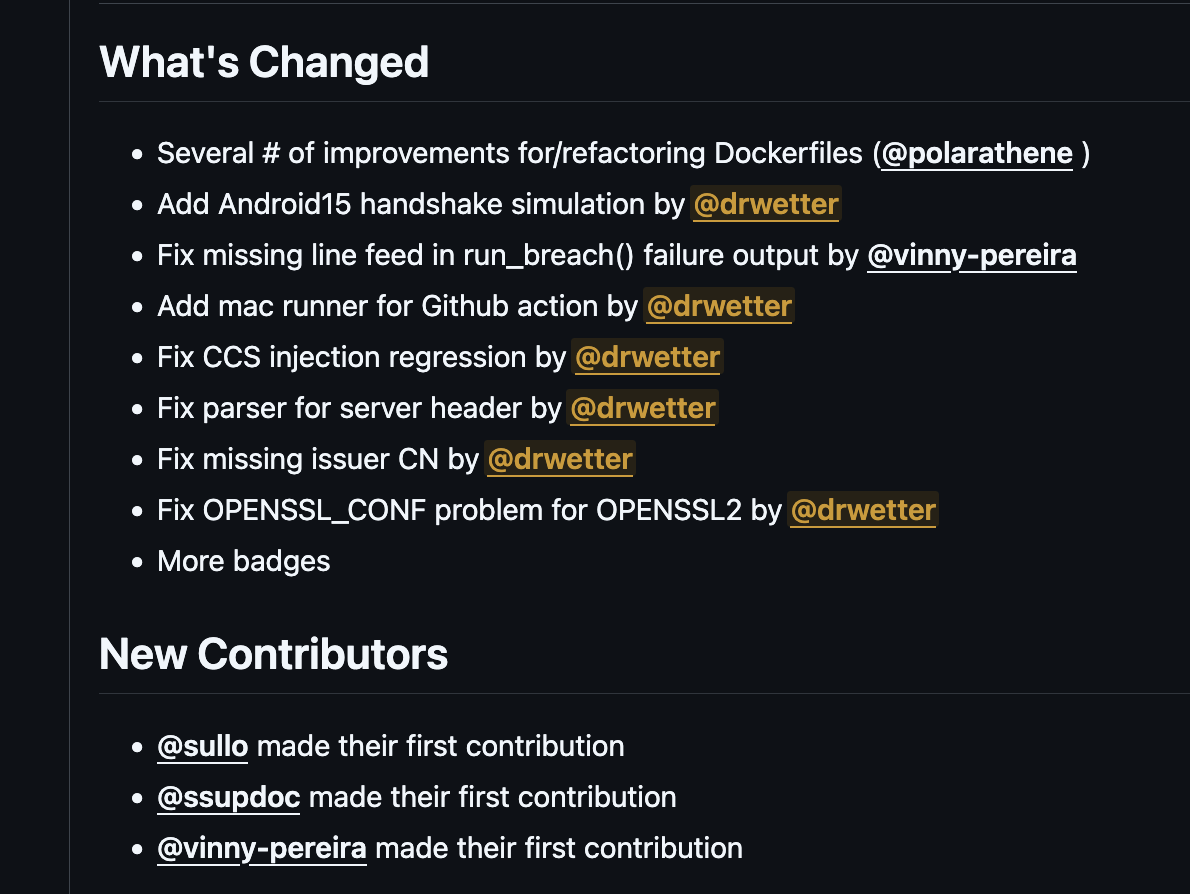
Task: Open @drwetter link on issuer CN line
Action: [x=560, y=459]
